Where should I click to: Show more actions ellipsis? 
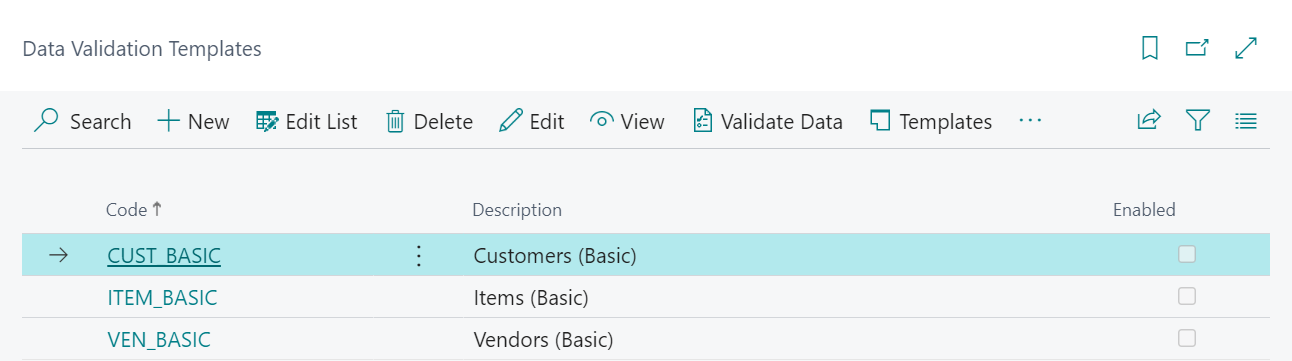click(x=1031, y=121)
